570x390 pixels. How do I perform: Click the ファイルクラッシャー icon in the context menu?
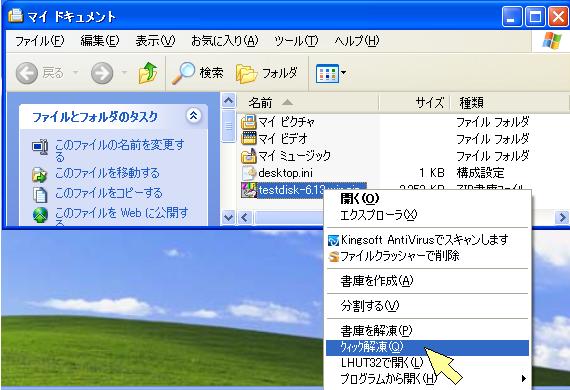pos(333,256)
